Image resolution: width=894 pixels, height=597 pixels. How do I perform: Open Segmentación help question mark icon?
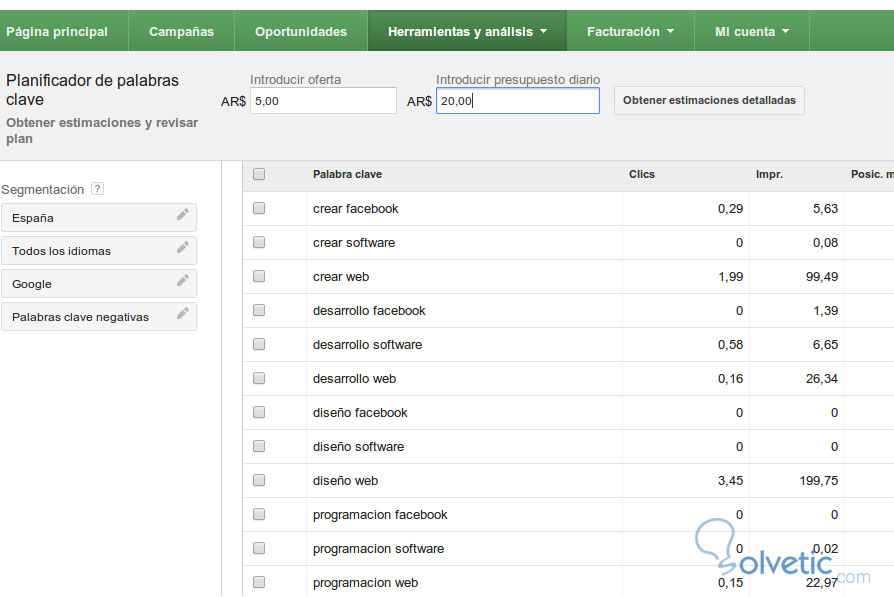97,189
